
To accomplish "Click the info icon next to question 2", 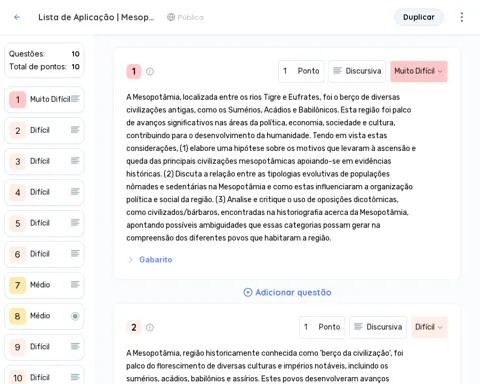I will [x=150, y=327].
